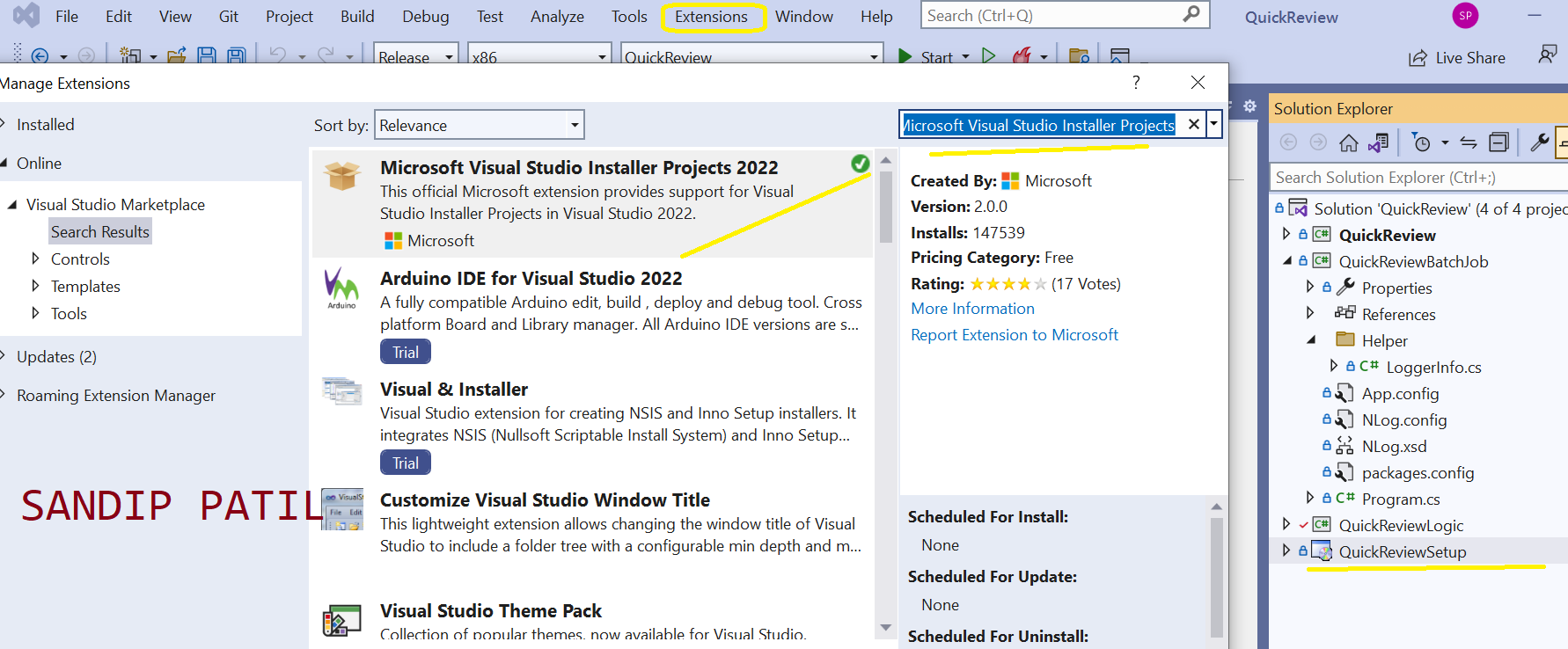
Task: Open the Extensions menu
Action: point(711,16)
